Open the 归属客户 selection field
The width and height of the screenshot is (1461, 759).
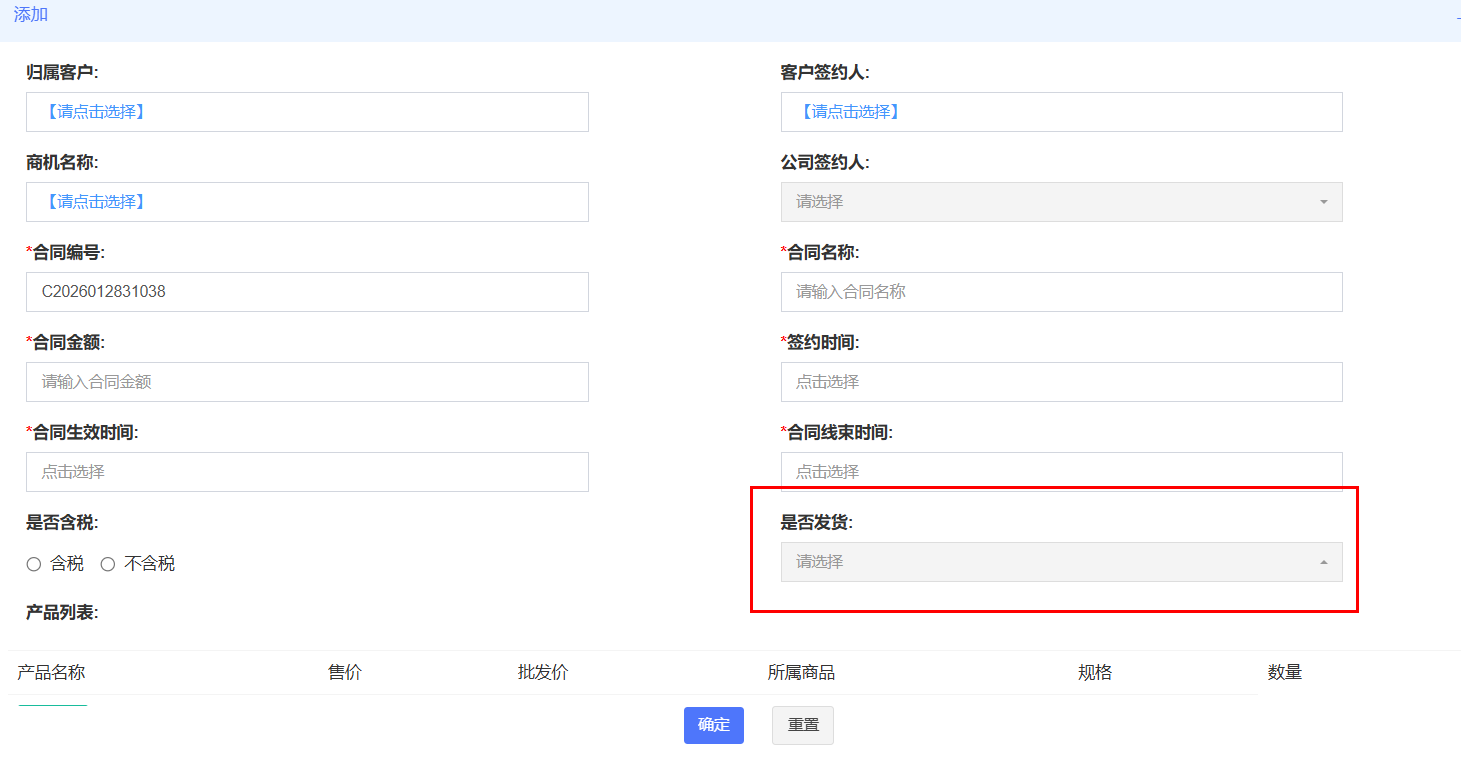(307, 112)
